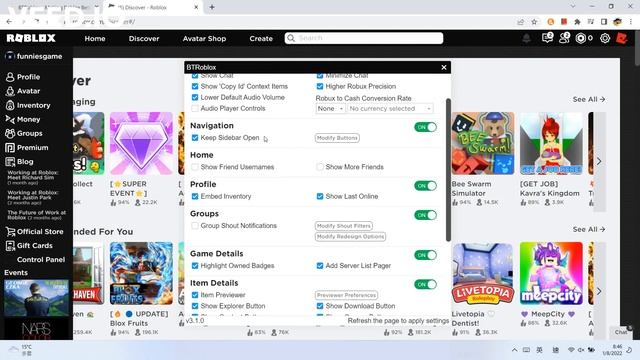This screenshot has height=360, width=640.
Task: Open the browser extensions puzzle icon
Action: [x=577, y=22]
